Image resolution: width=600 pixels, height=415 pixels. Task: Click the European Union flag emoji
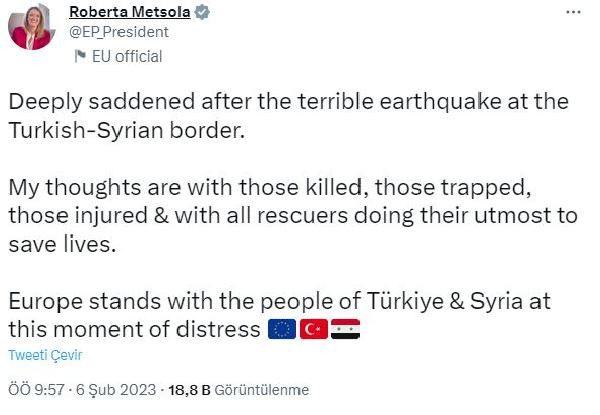282,330
